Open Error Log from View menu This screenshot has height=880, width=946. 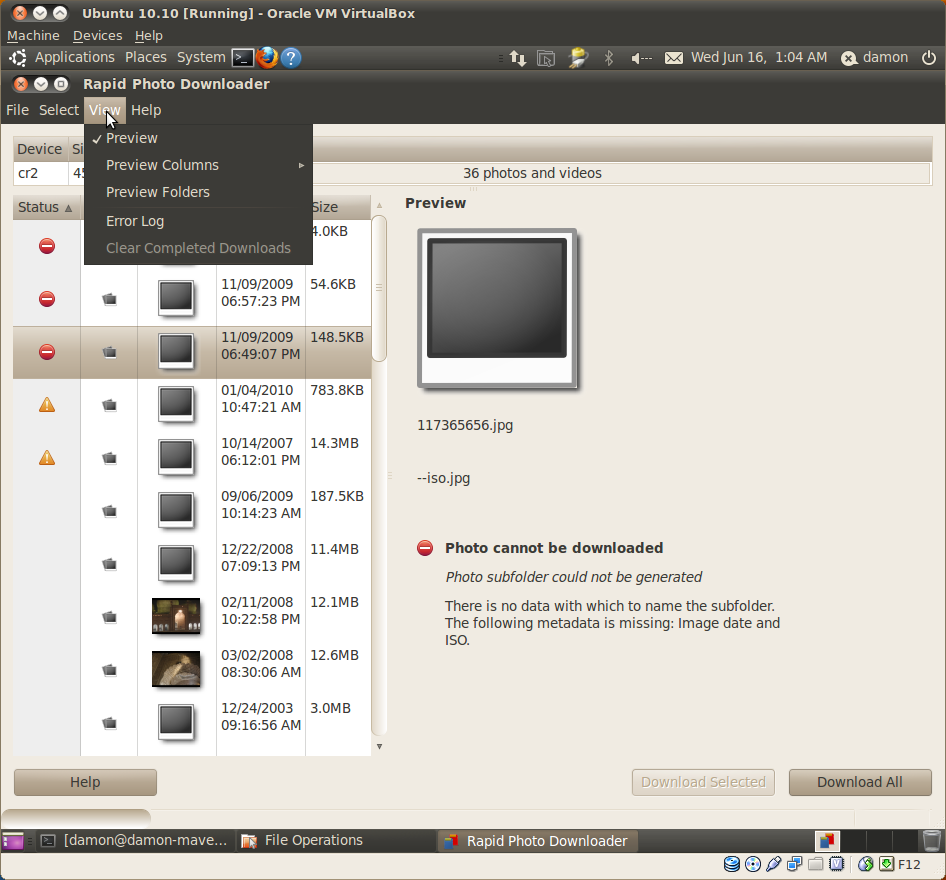[135, 221]
